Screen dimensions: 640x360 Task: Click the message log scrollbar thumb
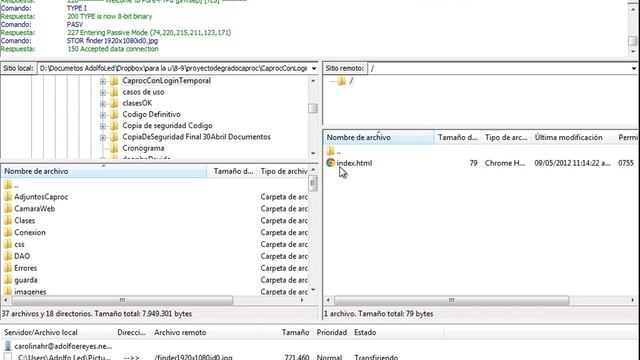(x=633, y=41)
